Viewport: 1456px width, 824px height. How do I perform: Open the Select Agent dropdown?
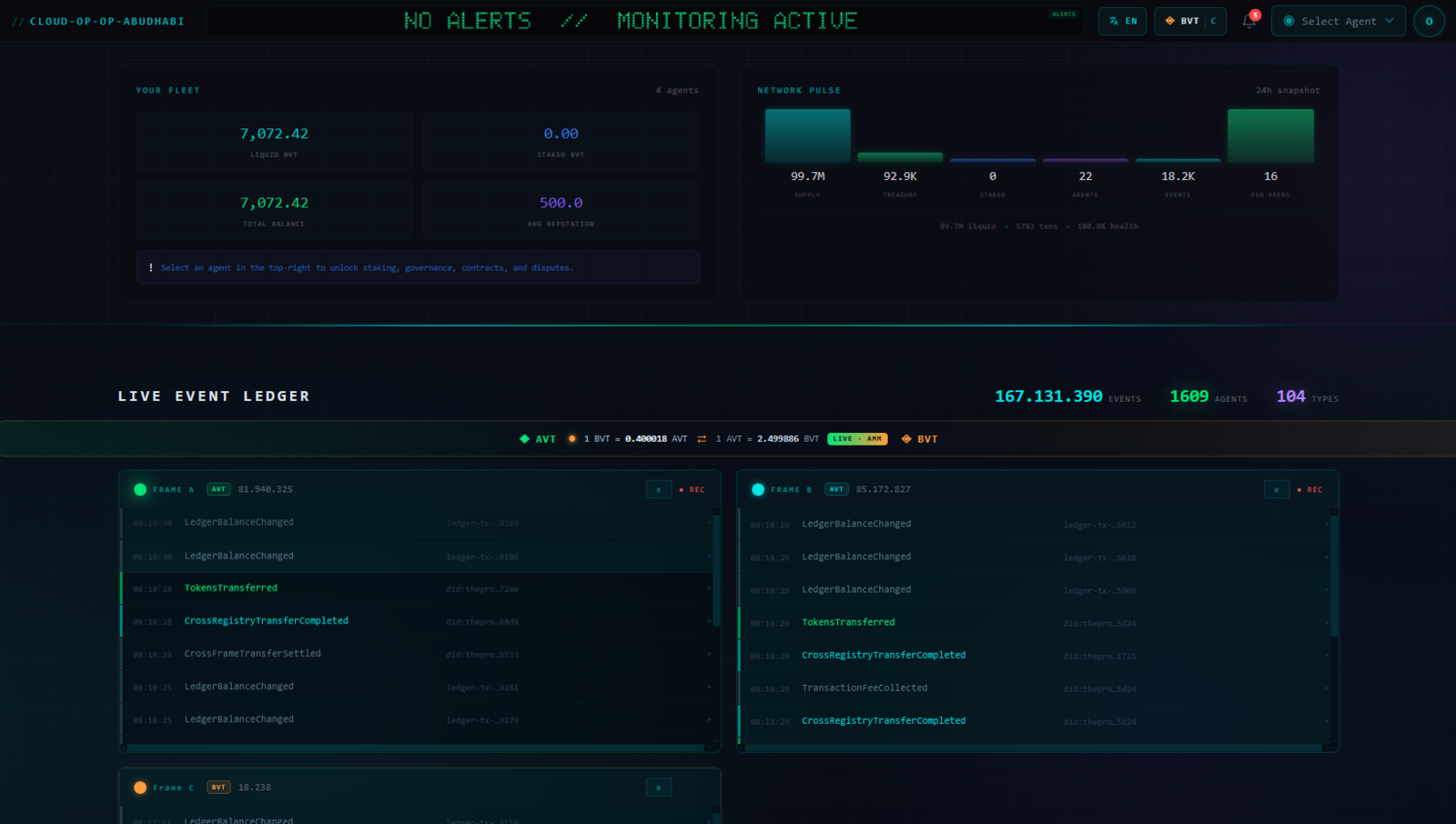[x=1338, y=21]
